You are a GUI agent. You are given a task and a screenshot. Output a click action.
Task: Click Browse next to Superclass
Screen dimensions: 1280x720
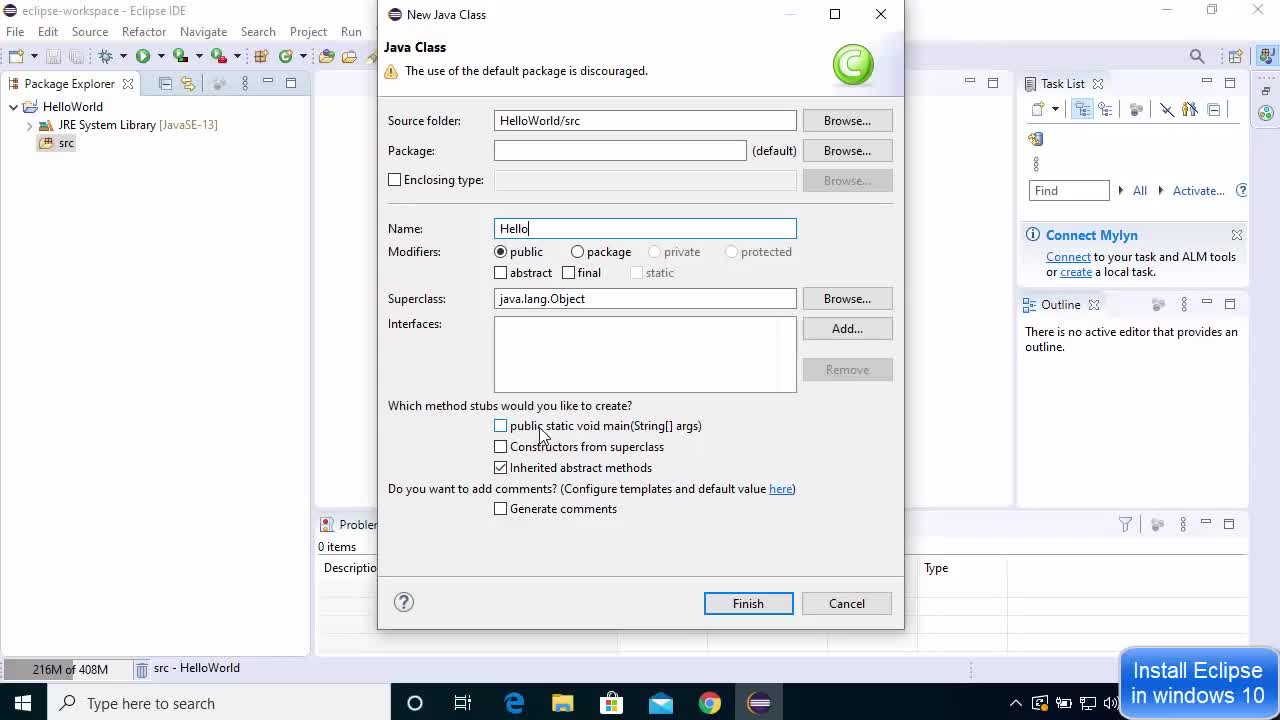pos(847,299)
